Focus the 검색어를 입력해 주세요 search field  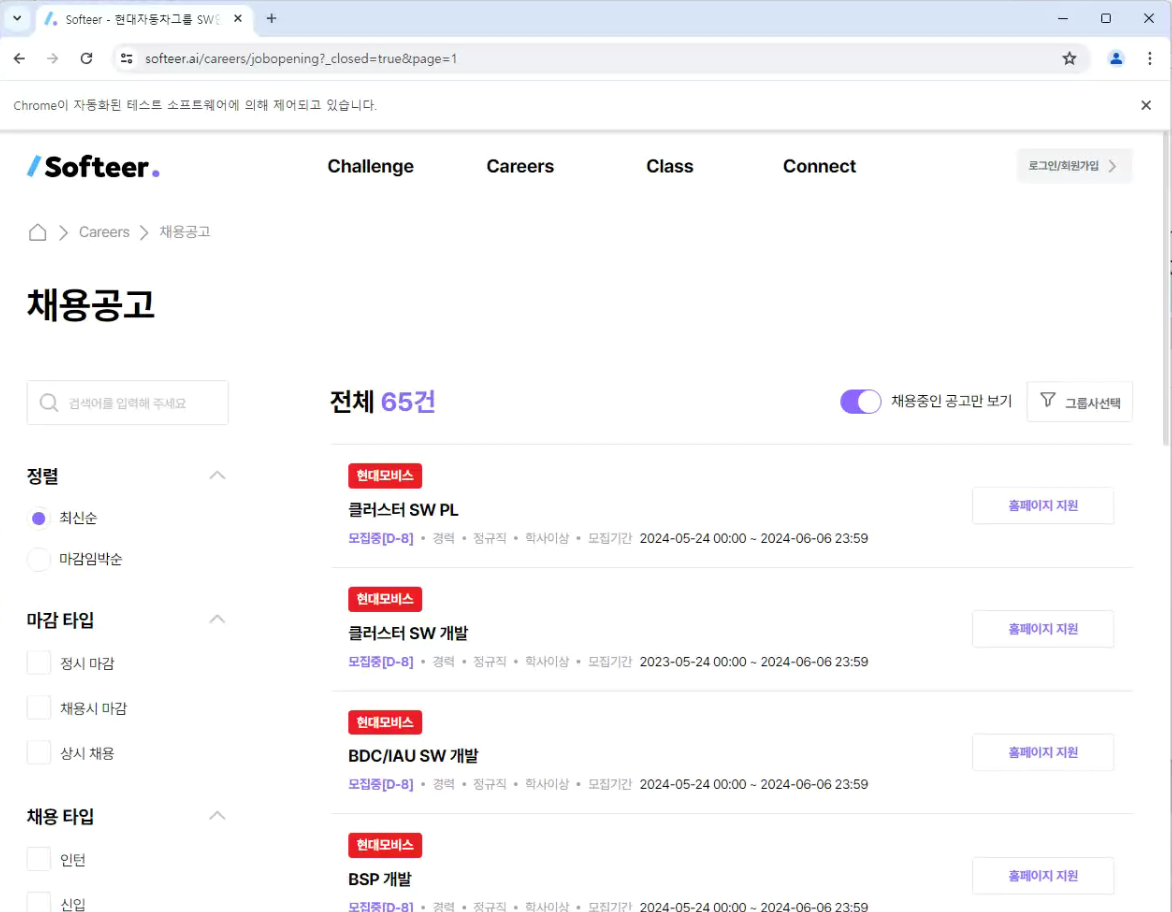click(128, 403)
